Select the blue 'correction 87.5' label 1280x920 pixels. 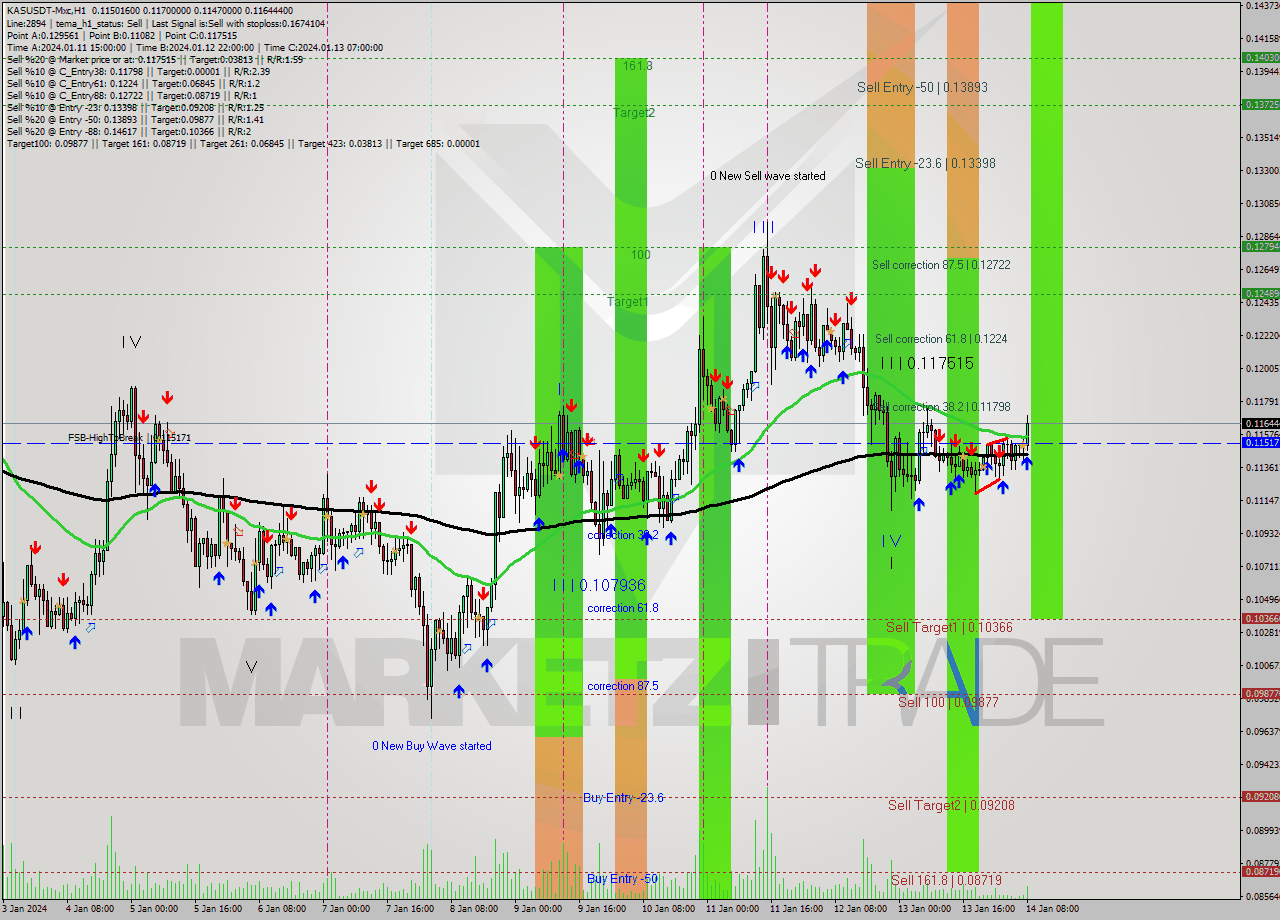pos(622,686)
